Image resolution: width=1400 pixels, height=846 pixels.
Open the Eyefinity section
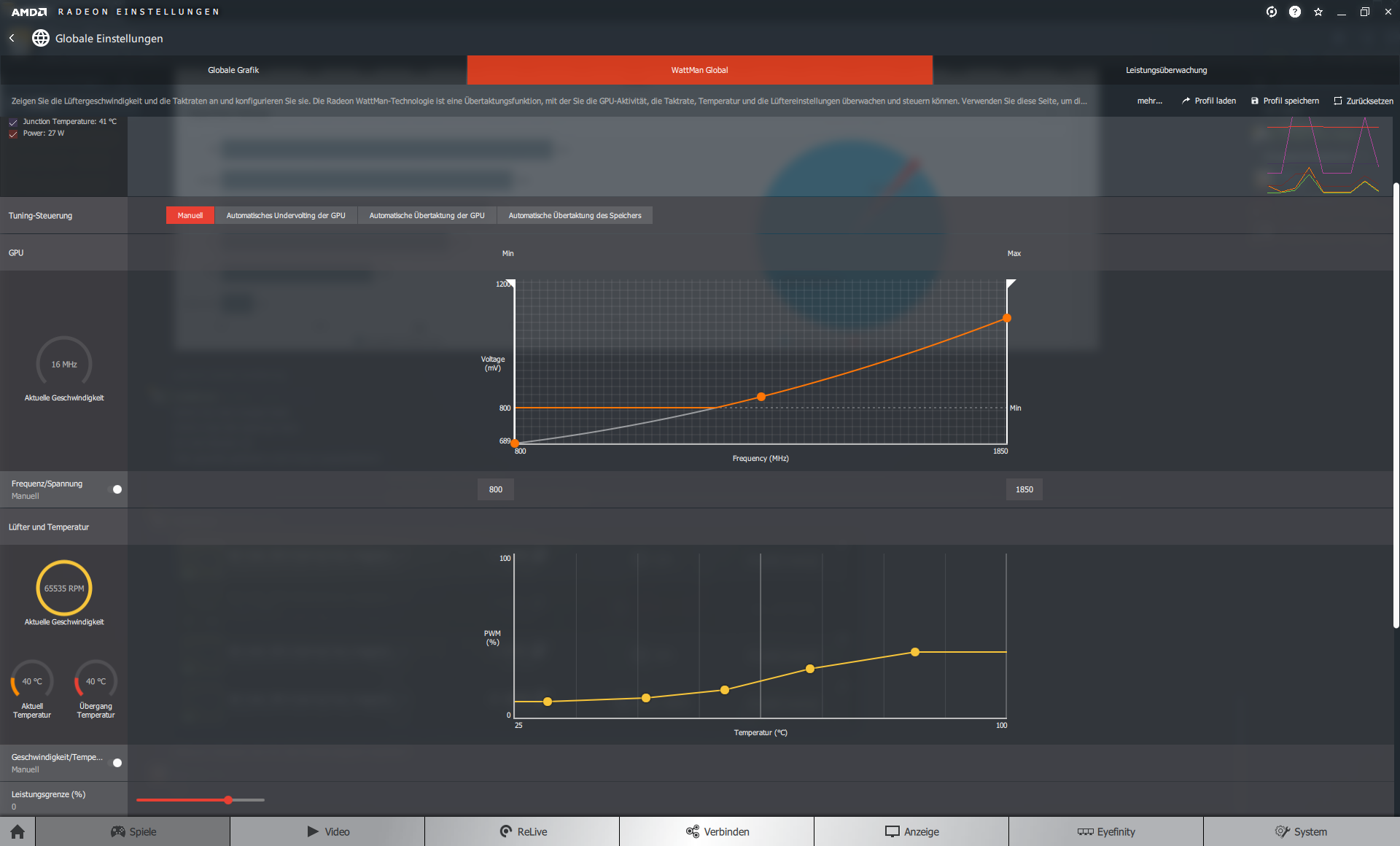point(1105,831)
